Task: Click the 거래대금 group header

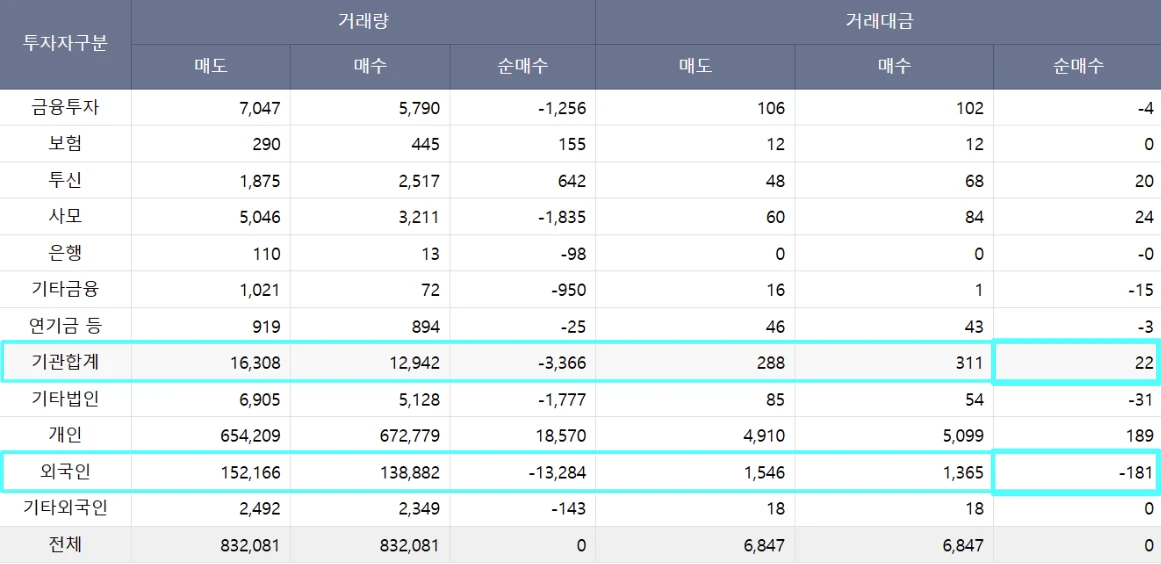Action: 878,22
